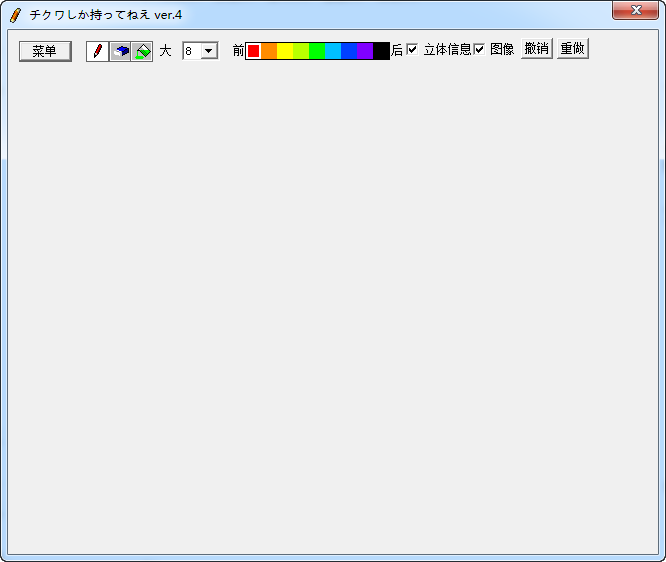Pick the yellow color swatch
This screenshot has height=562, width=666.
click(285, 51)
